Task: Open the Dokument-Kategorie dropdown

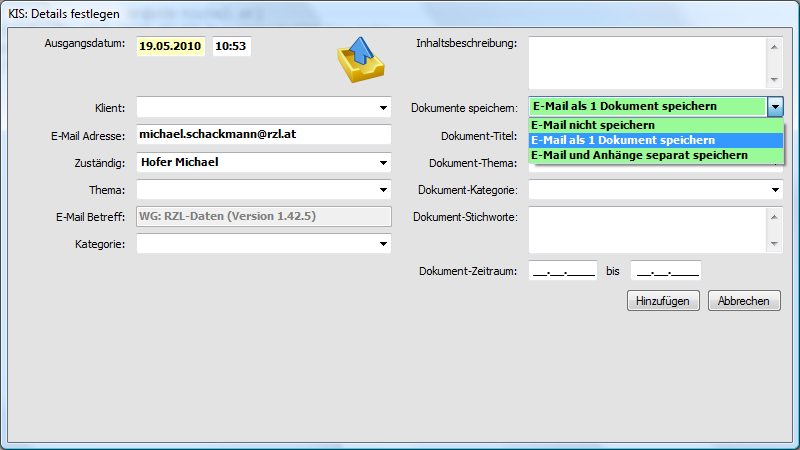Action: [x=775, y=189]
